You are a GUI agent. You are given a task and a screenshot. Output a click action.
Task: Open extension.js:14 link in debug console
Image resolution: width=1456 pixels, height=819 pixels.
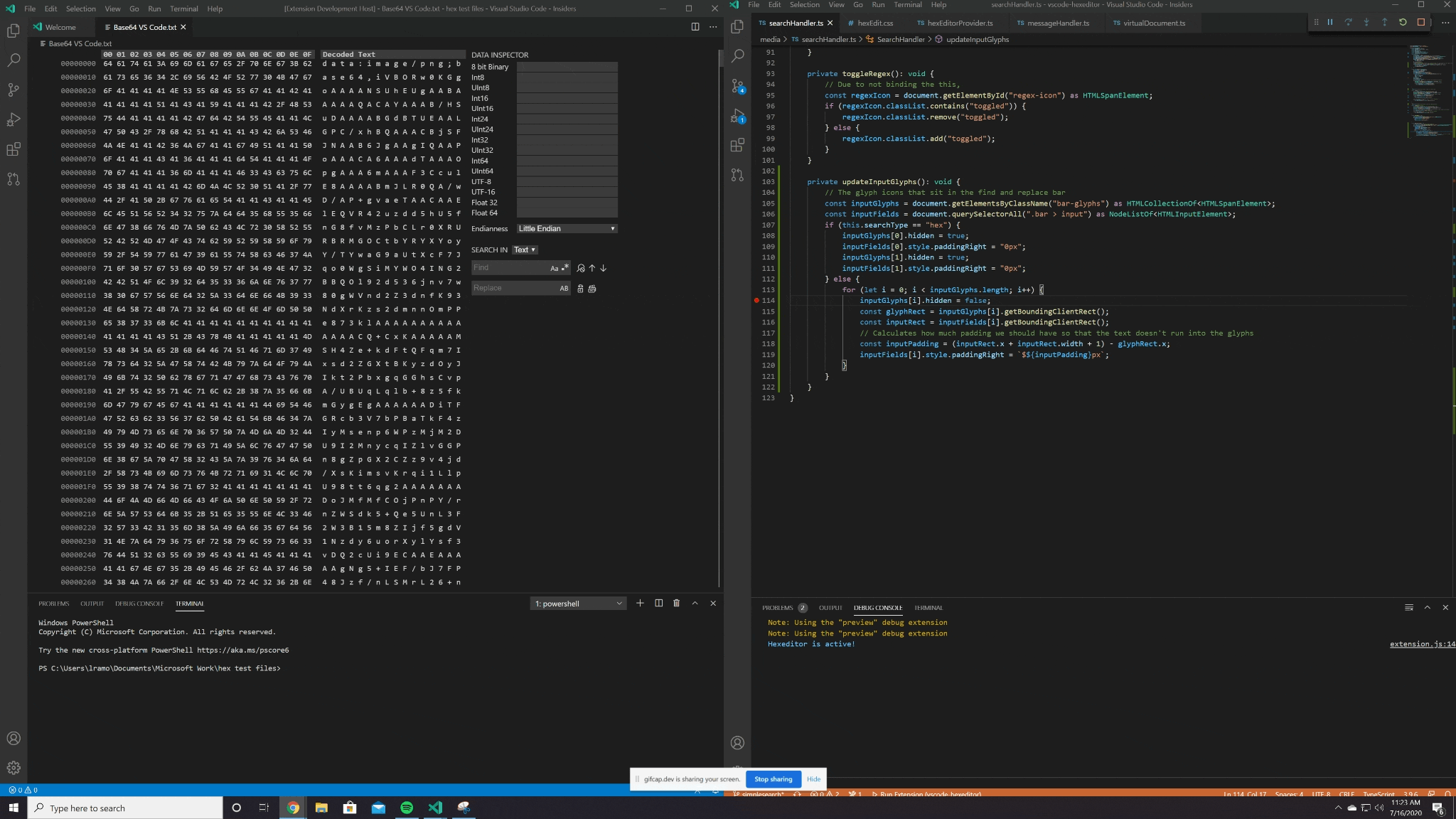(1423, 644)
